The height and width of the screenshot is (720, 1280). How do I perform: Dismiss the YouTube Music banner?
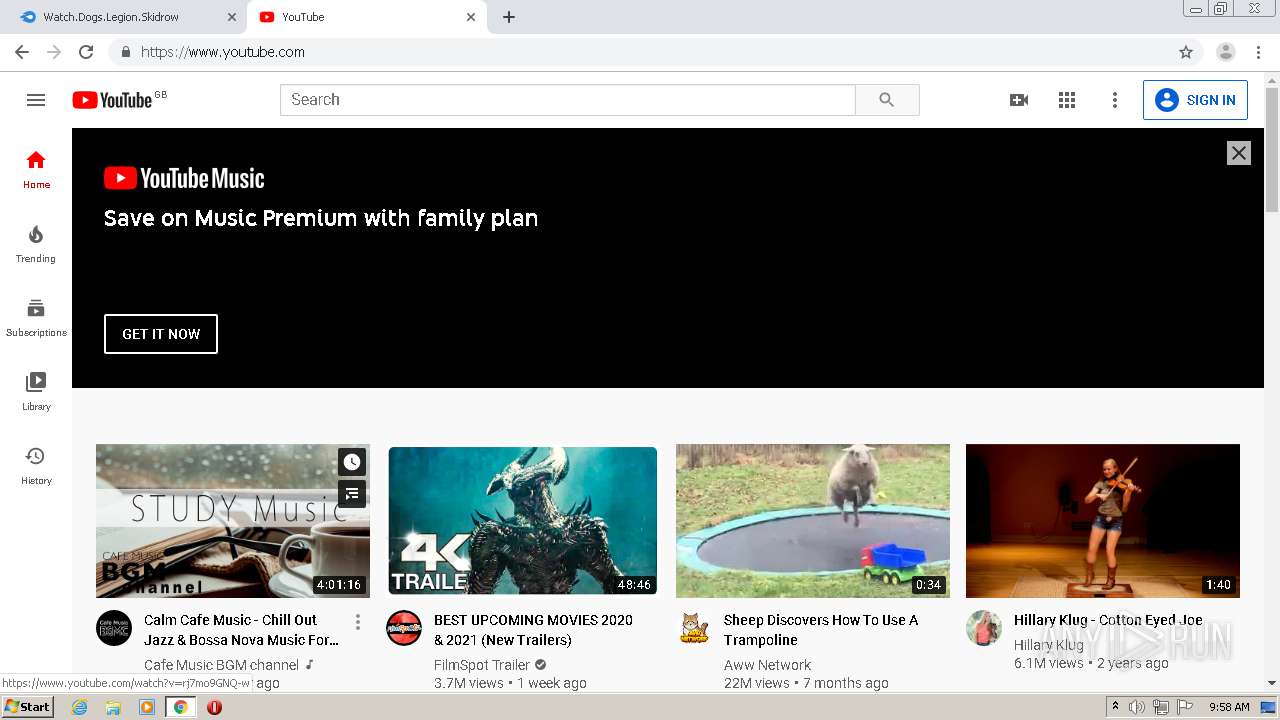point(1238,153)
